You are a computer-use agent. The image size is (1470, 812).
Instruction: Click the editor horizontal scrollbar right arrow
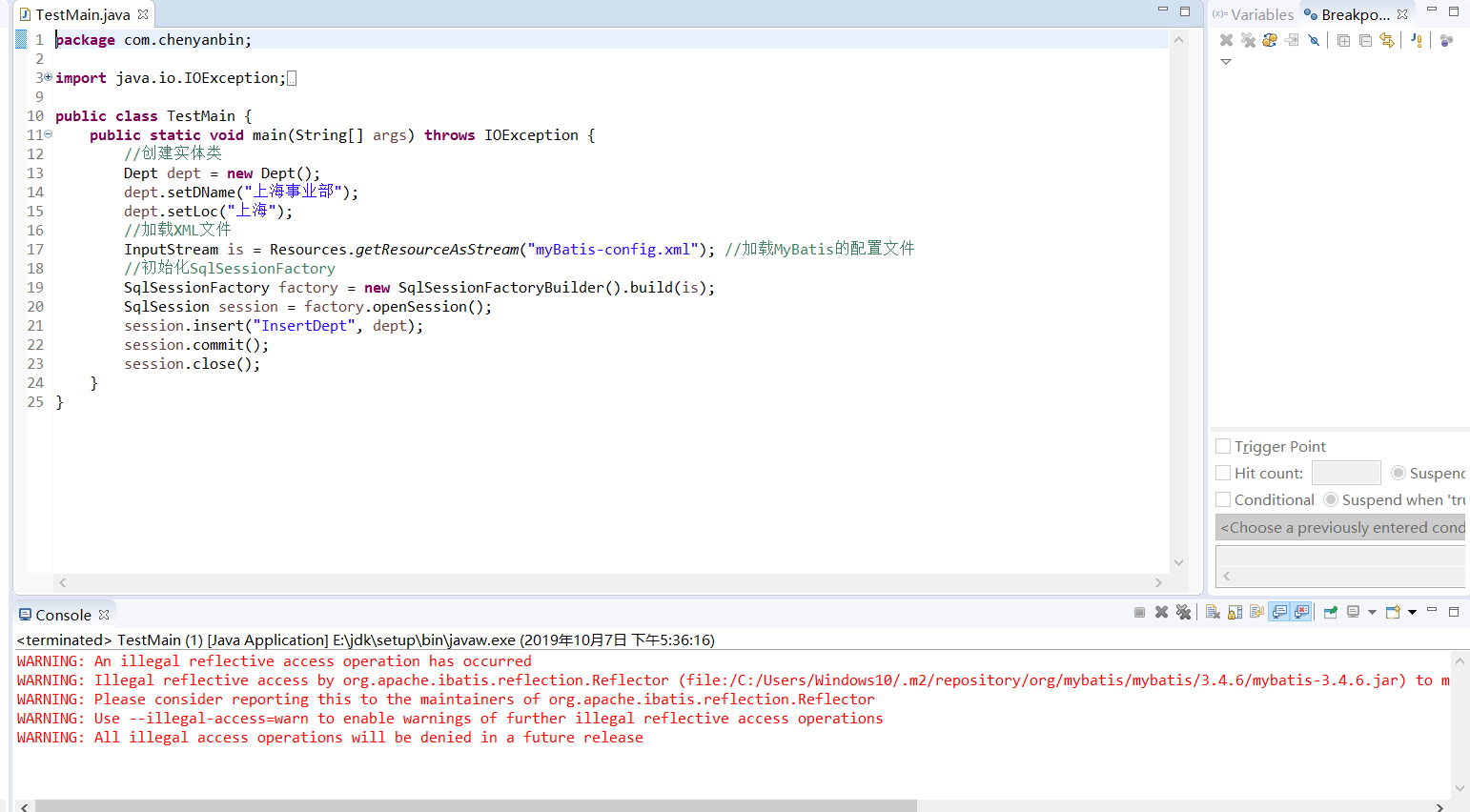pyautogui.click(x=1158, y=582)
